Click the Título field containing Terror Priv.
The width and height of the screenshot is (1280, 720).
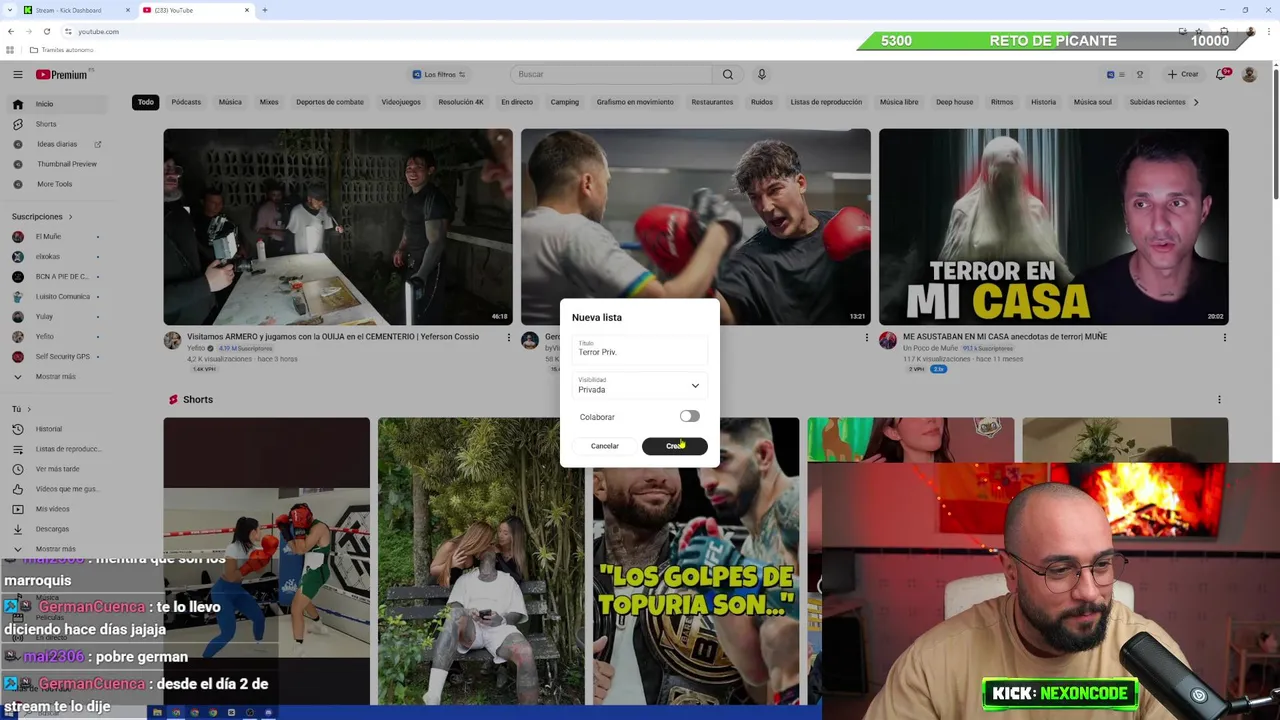coord(639,349)
